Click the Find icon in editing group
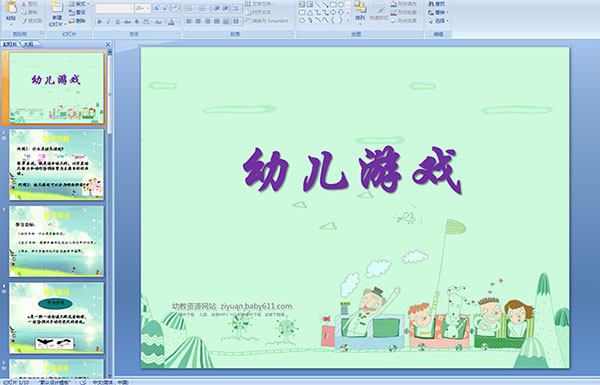The image size is (600, 385). tap(437, 4)
